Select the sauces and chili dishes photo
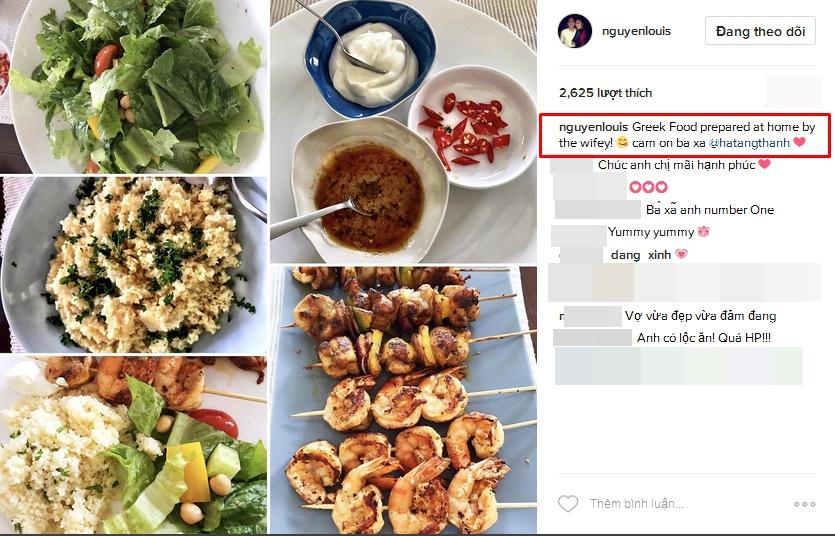835x536 pixels. pos(403,131)
